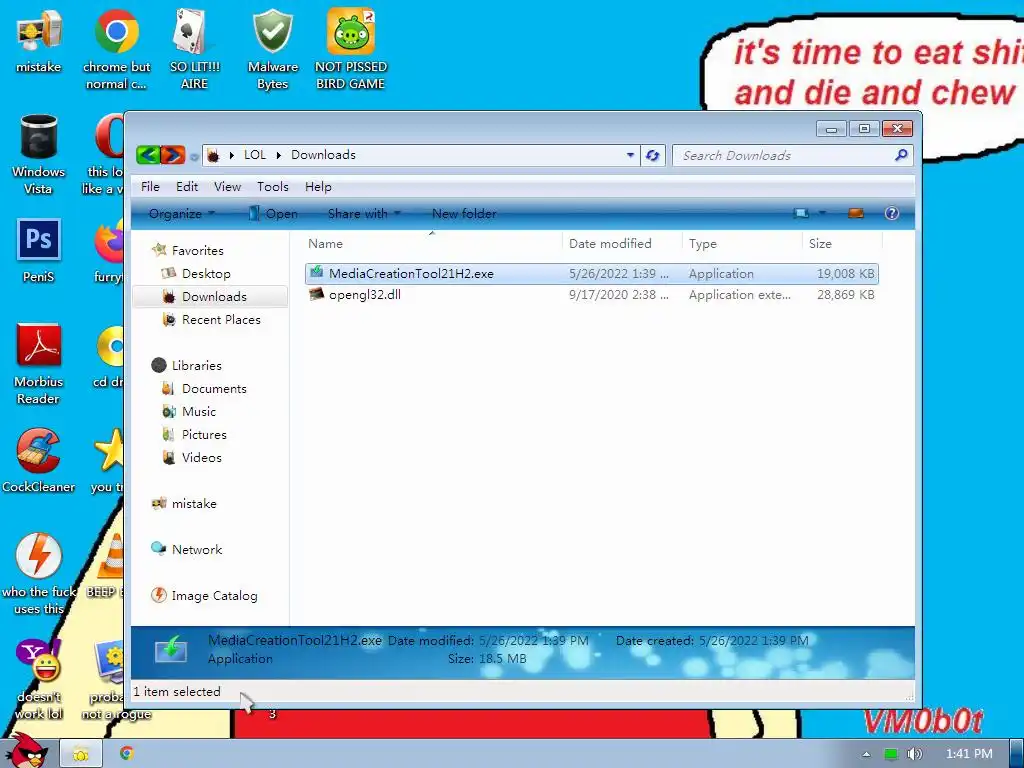1024x768 pixels.
Task: Select Music library
Action: [x=199, y=411]
